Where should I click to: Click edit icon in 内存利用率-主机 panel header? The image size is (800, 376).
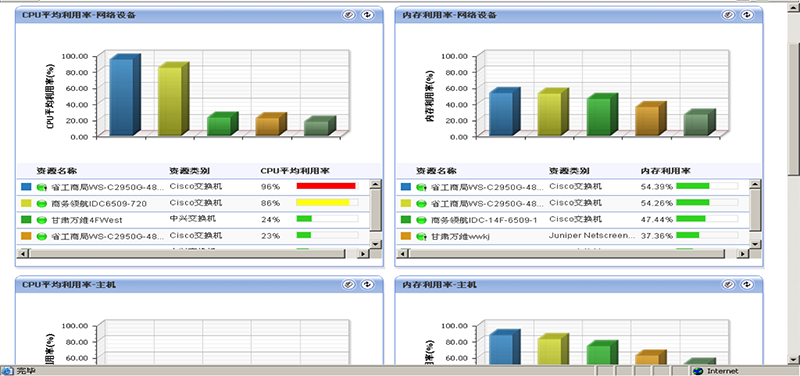pos(728,284)
